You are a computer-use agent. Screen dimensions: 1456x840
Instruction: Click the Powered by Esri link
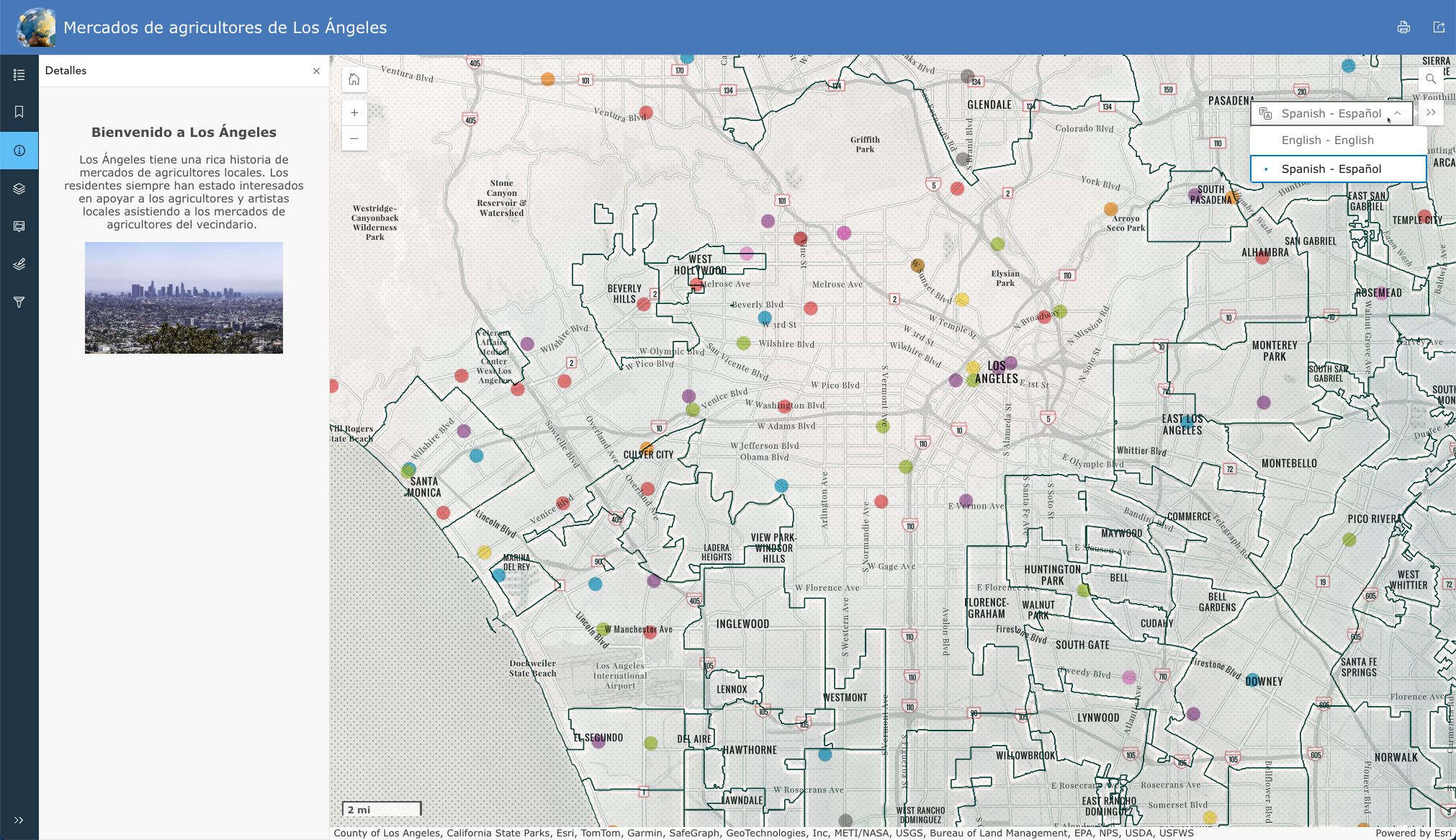tap(1413, 833)
